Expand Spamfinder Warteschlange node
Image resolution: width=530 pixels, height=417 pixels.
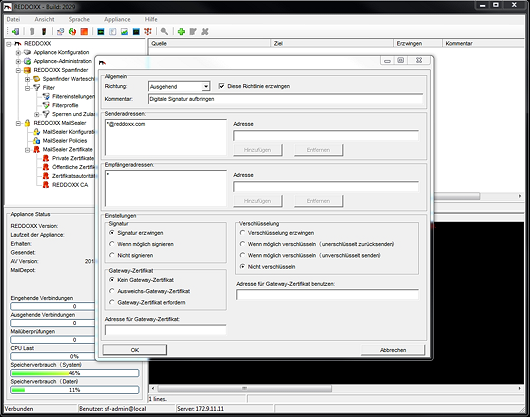[x=28, y=79]
